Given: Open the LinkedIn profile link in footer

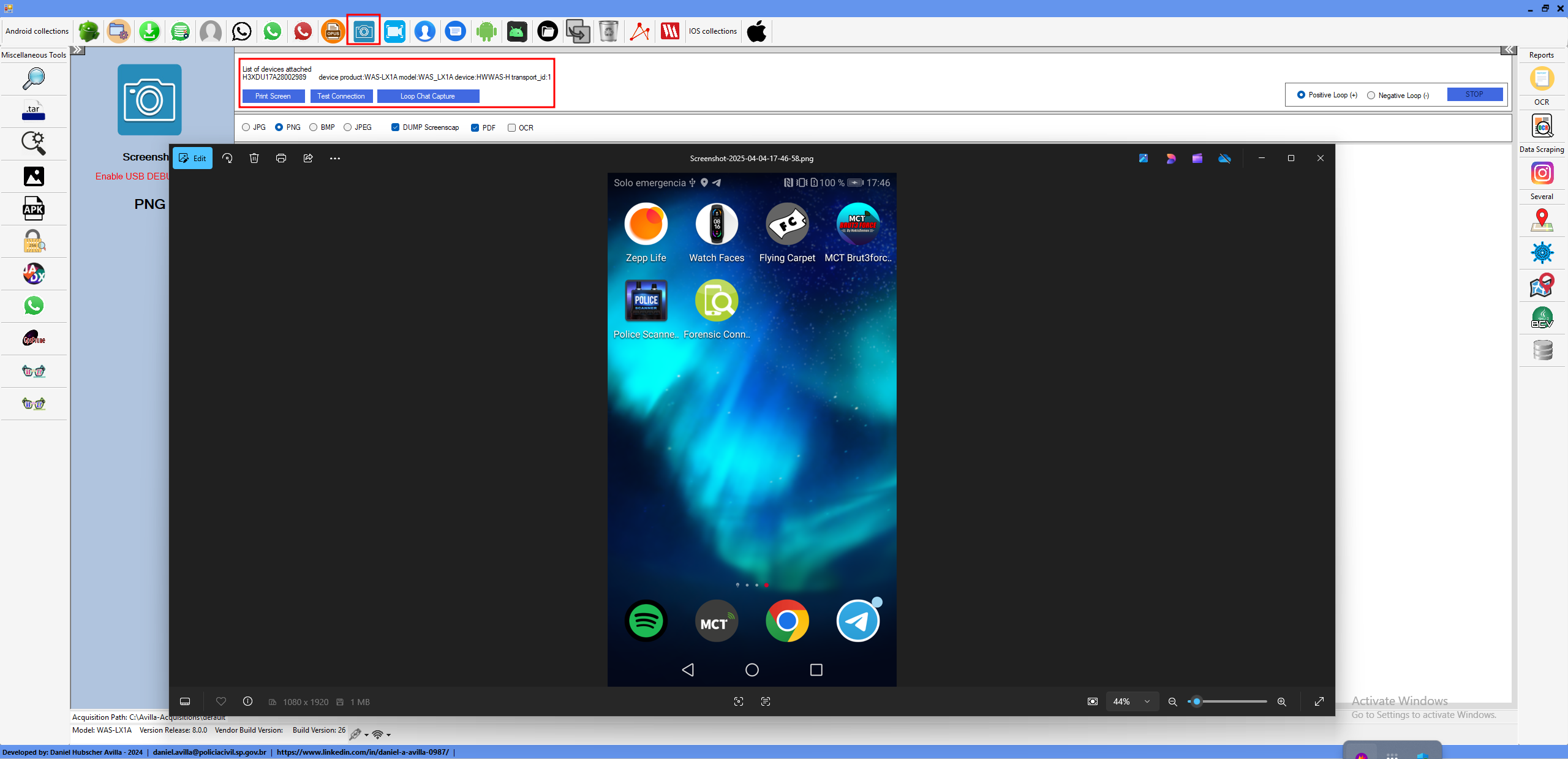Looking at the screenshot, I should pos(363,752).
